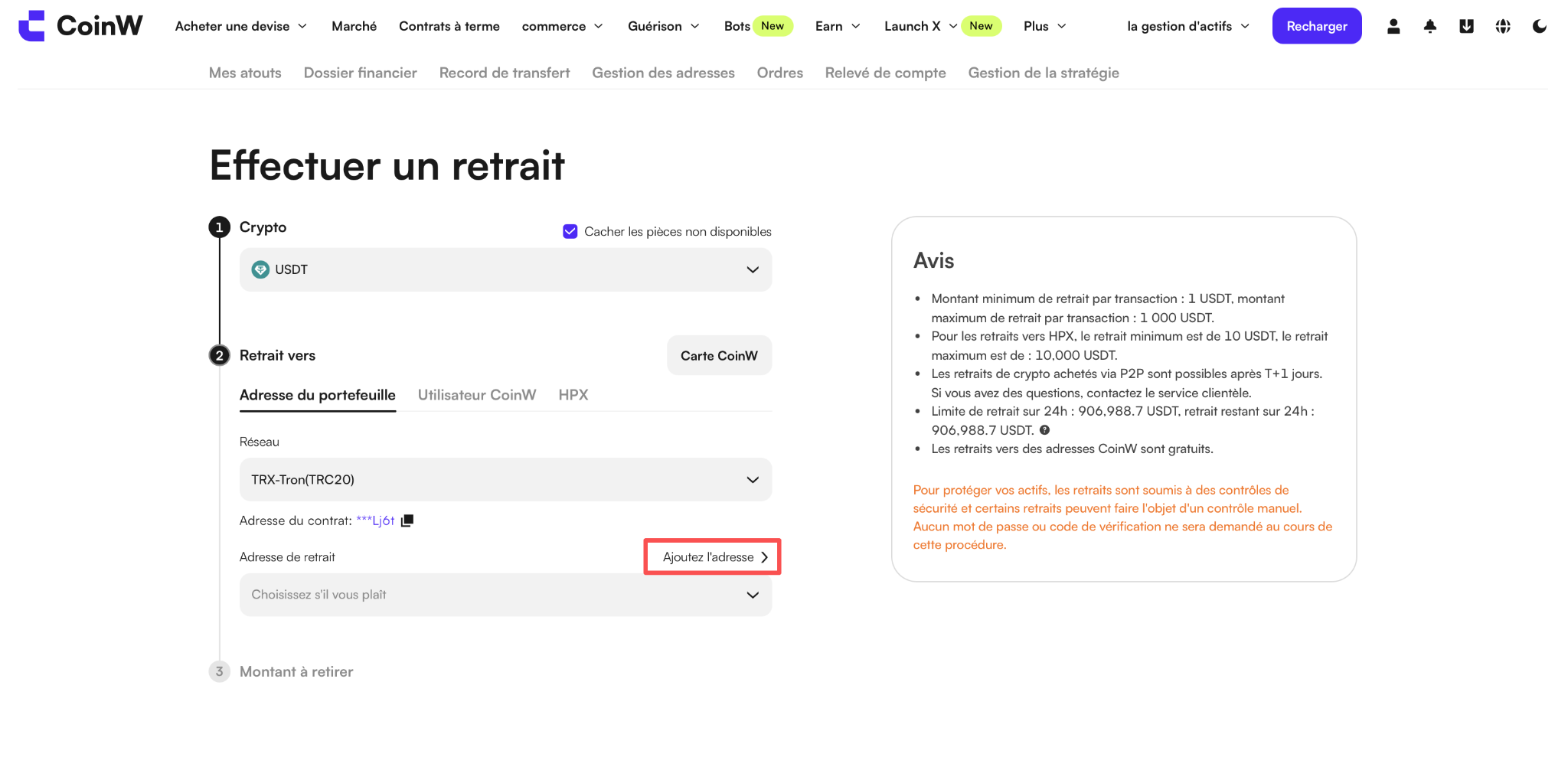Click the Effectuer un retrait heading

387,165
